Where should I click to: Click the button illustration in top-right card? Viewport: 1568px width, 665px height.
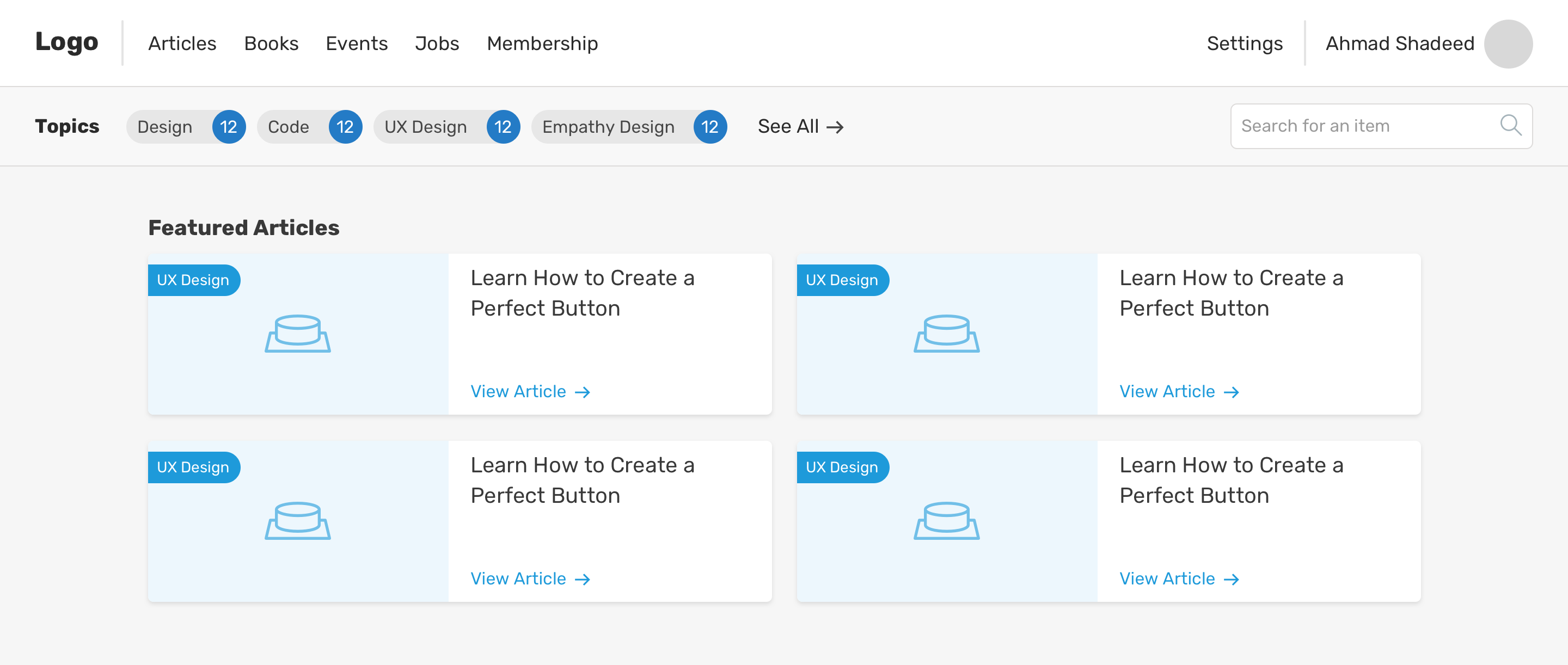tap(946, 334)
